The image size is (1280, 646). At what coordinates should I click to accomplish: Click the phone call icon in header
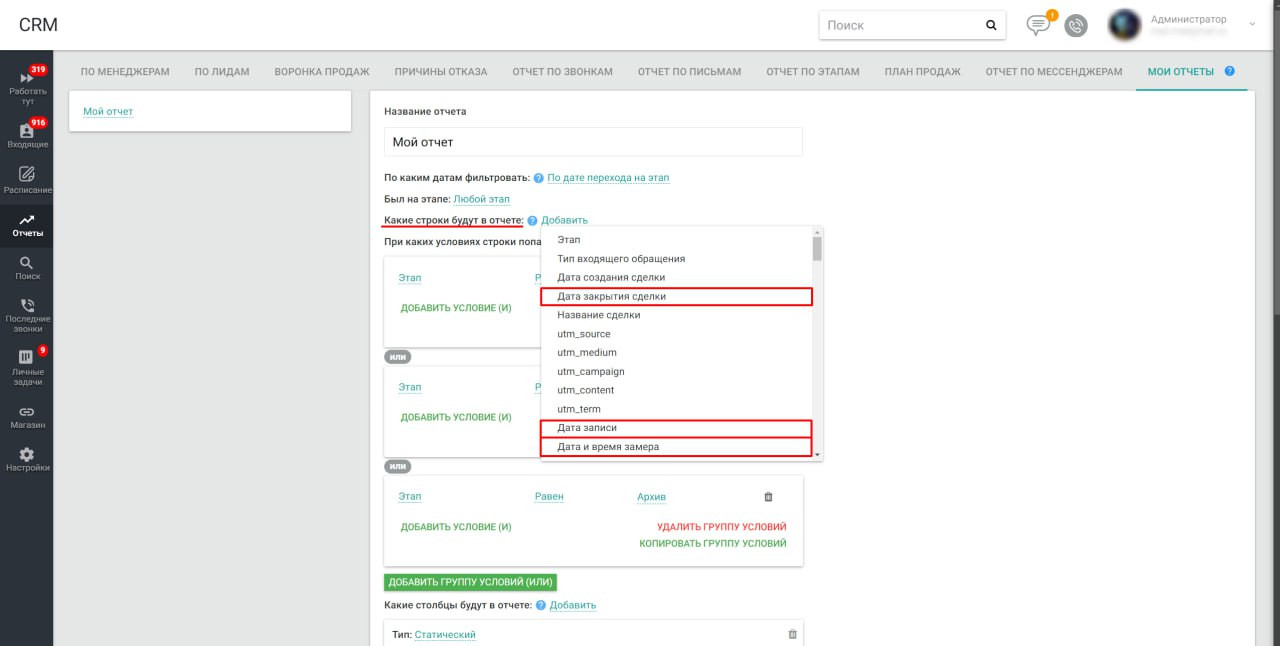tap(1076, 26)
